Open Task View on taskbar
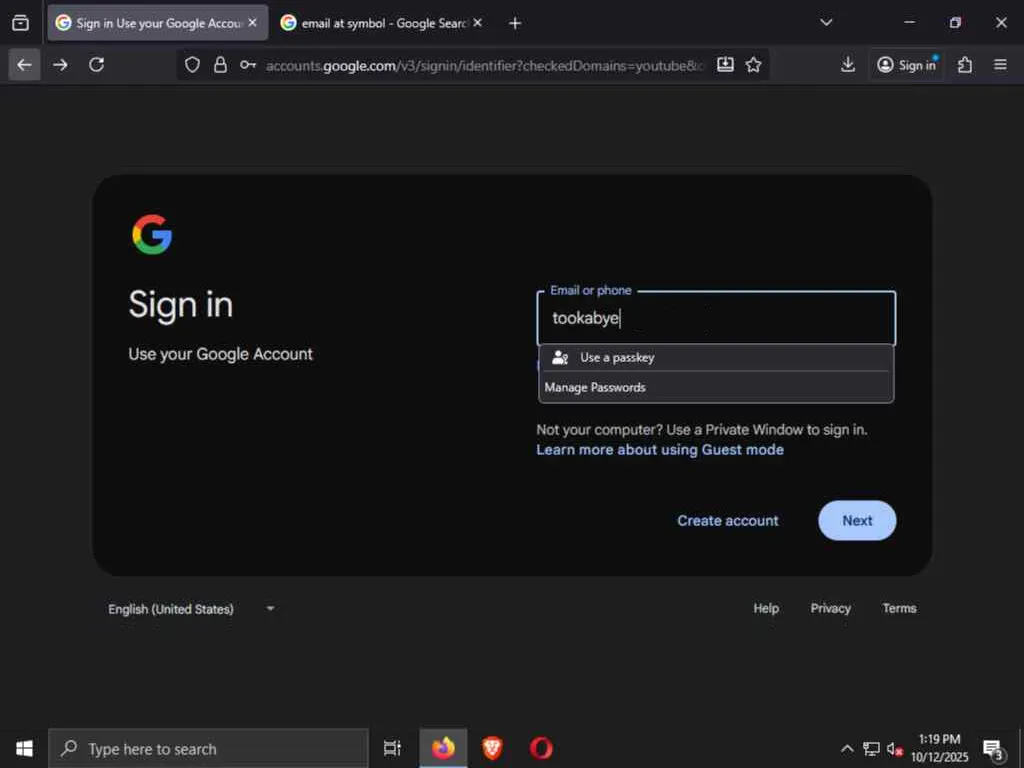Viewport: 1024px width, 768px height. tap(392, 748)
